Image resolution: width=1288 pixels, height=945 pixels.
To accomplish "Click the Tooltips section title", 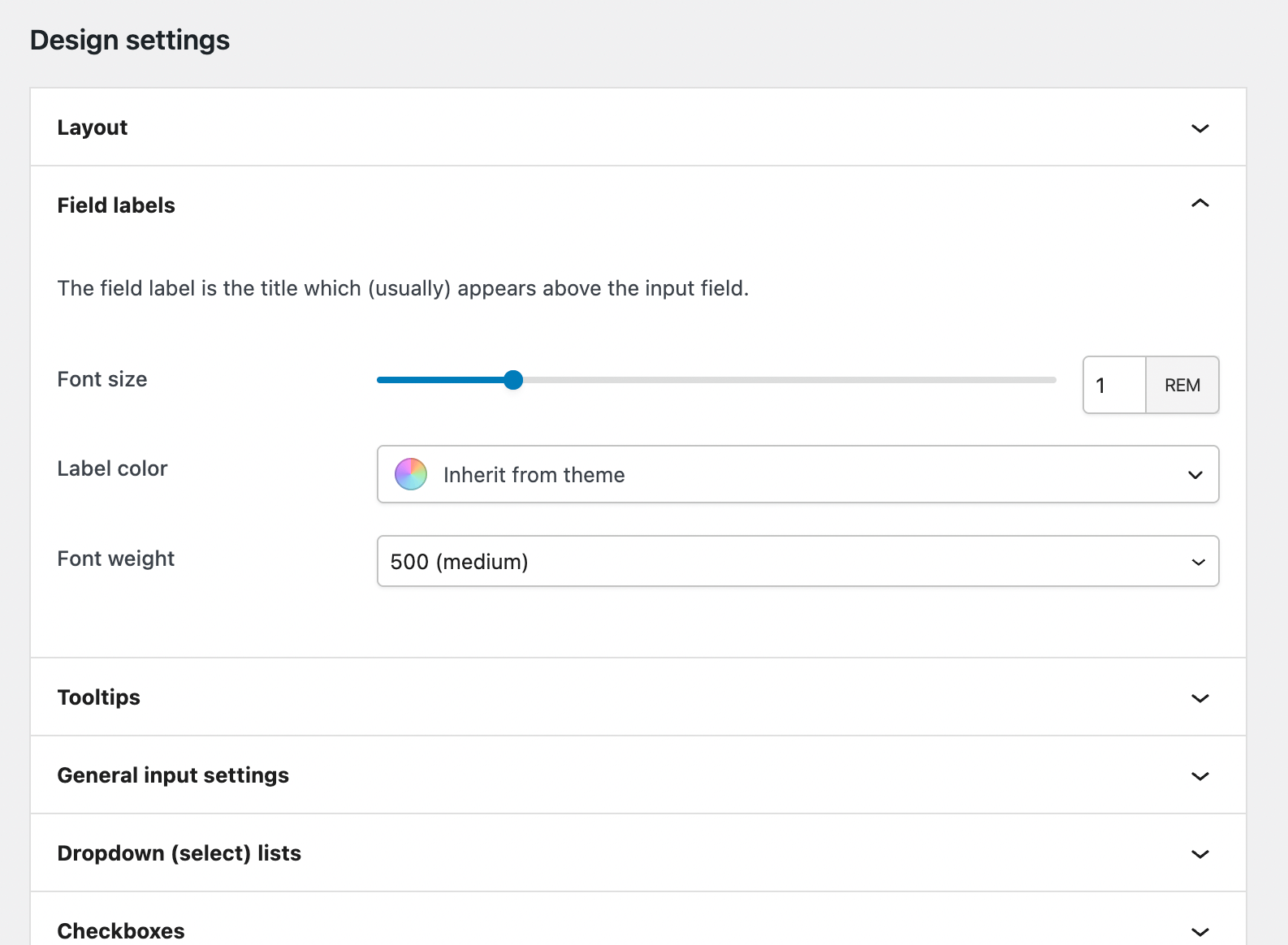I will coord(98,697).
